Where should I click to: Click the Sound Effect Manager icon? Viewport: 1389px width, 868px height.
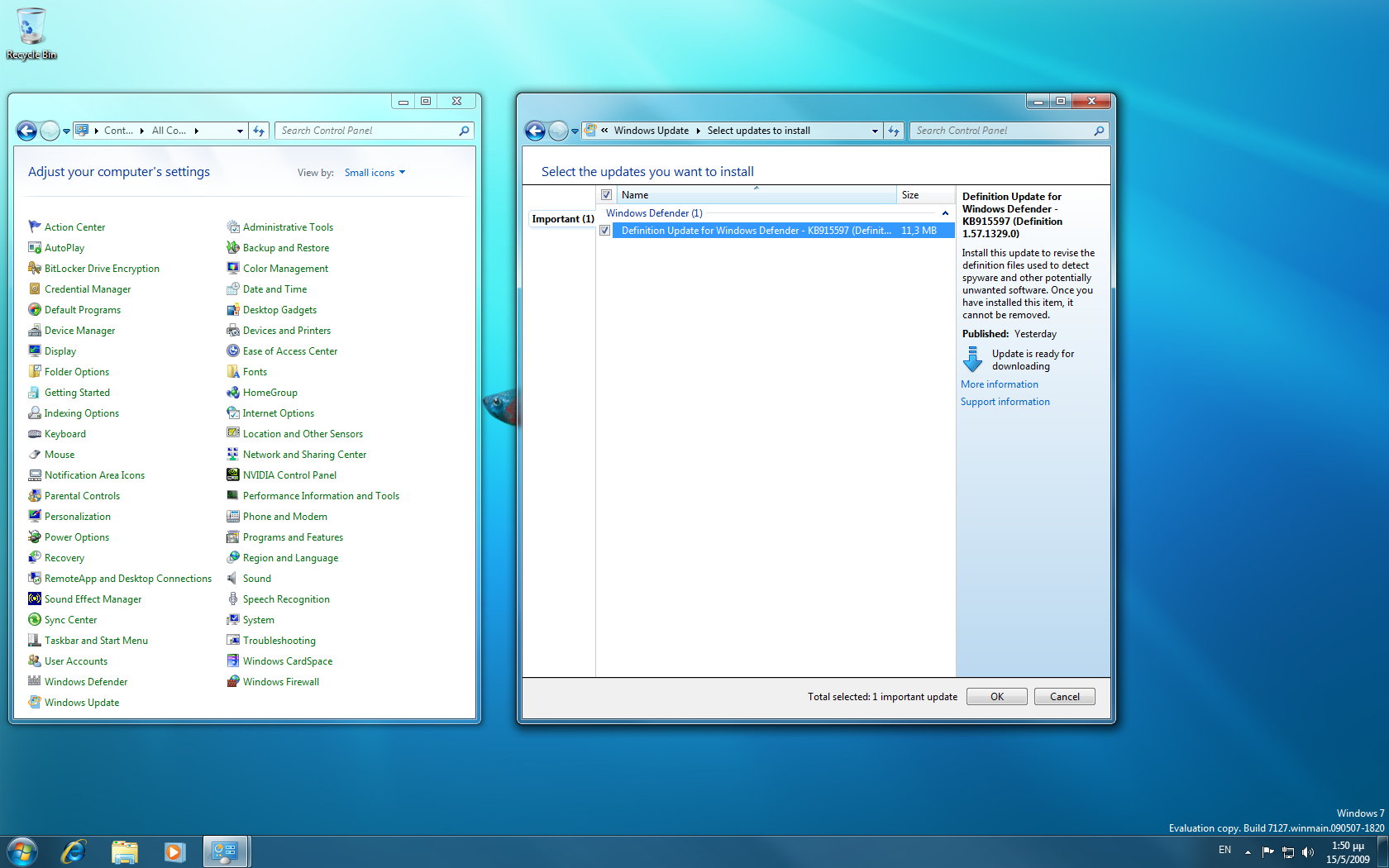35,599
